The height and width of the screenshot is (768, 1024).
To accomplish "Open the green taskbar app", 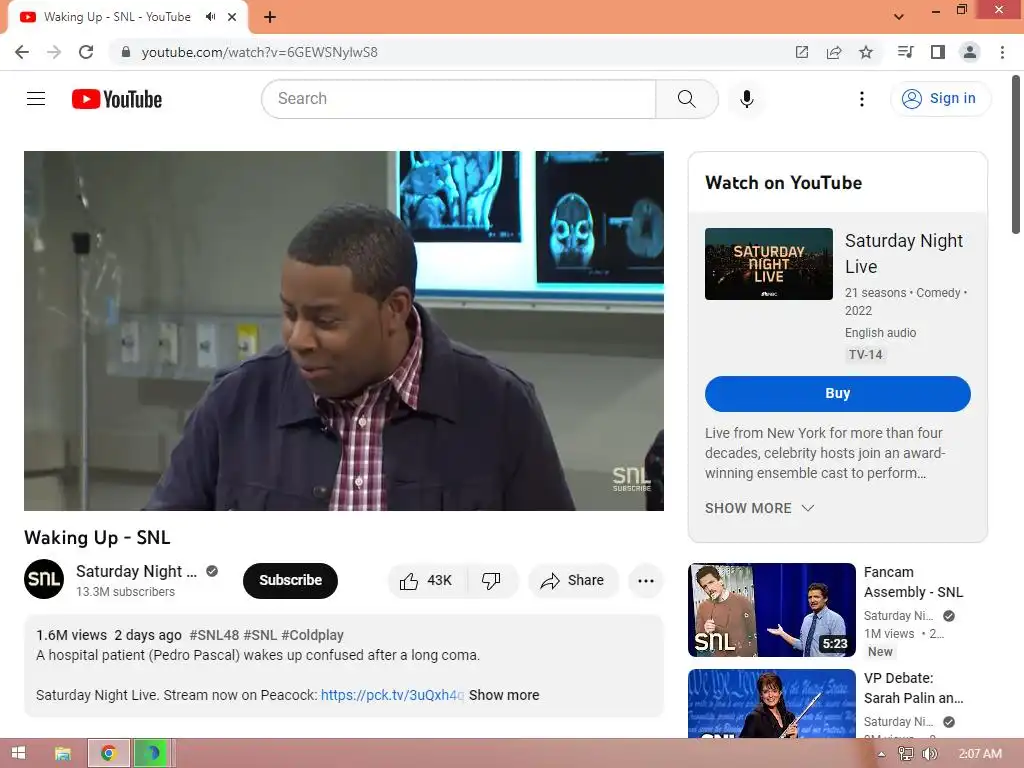I will [x=152, y=753].
